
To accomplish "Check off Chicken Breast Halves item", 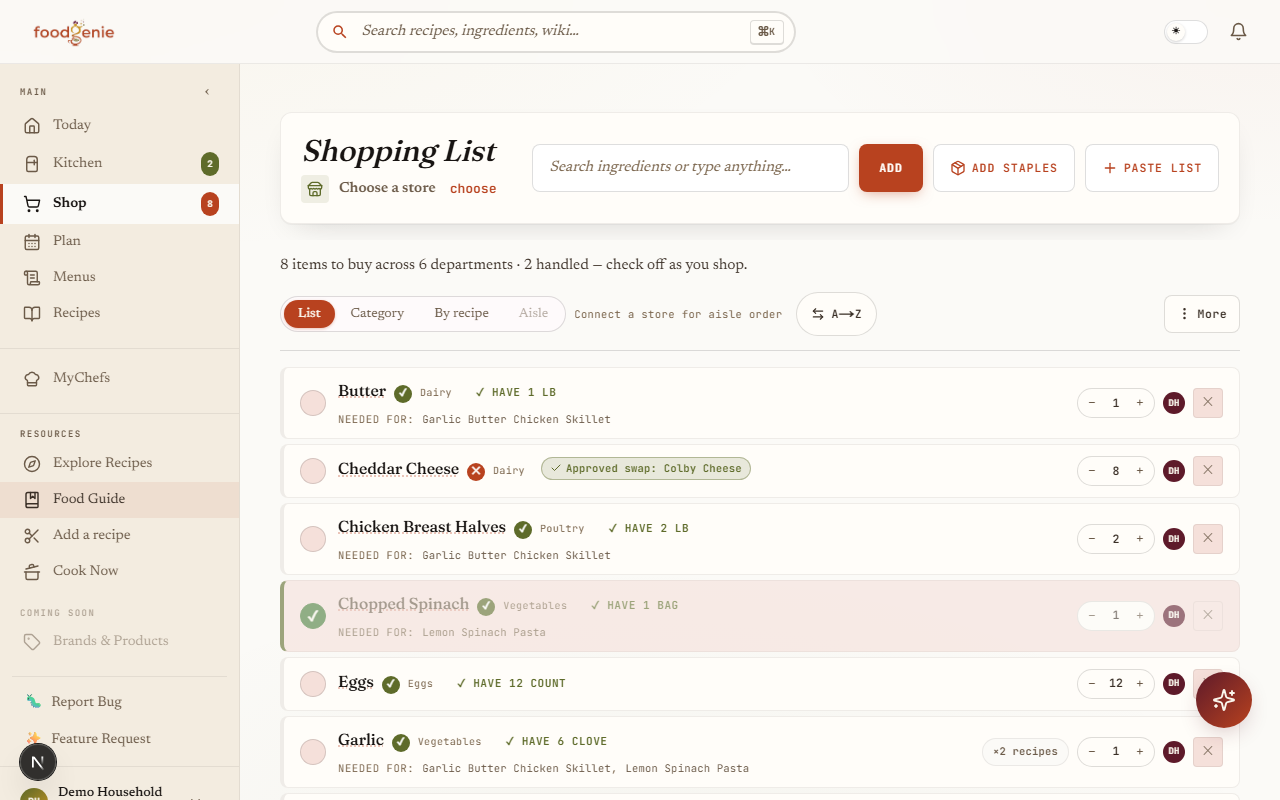I will pyautogui.click(x=313, y=539).
